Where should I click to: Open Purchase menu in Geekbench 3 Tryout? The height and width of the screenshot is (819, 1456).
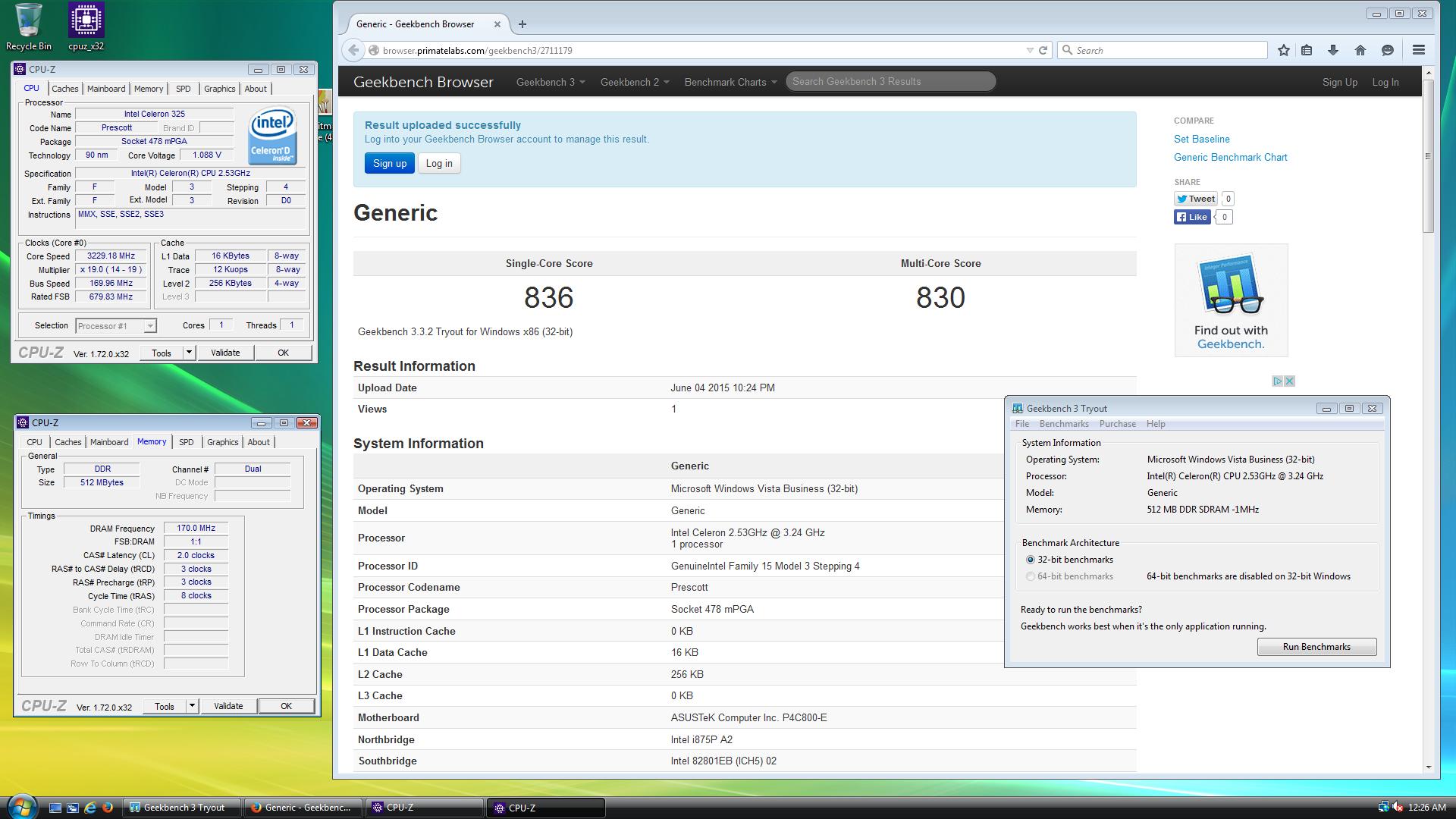pyautogui.click(x=1117, y=424)
